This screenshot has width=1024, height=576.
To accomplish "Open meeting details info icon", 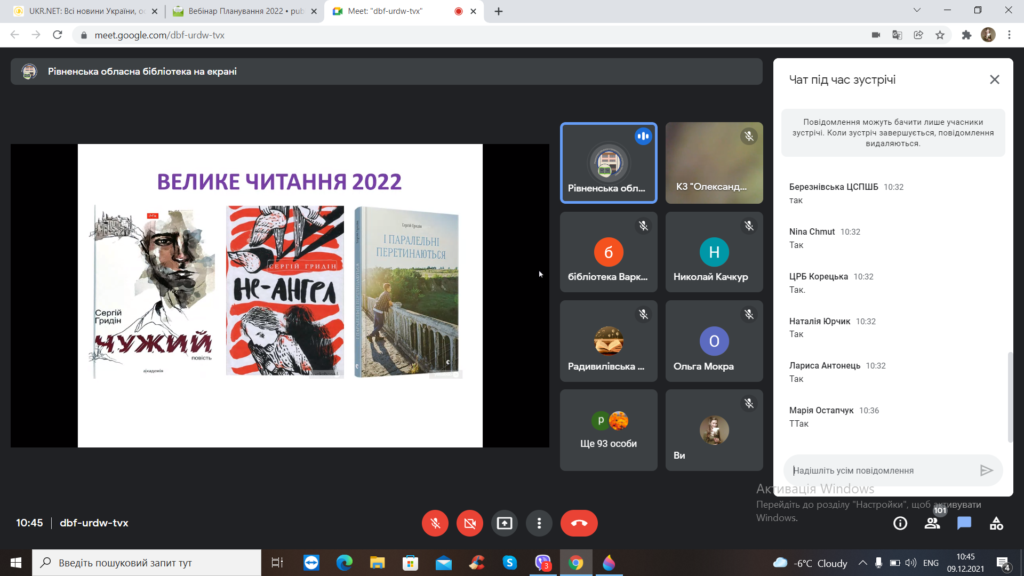I will [x=900, y=523].
